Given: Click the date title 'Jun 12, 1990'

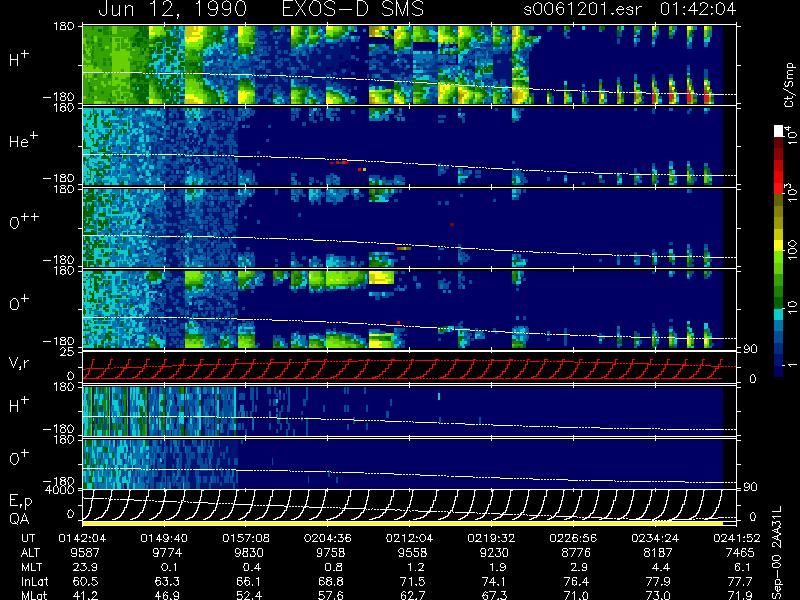Looking at the screenshot, I should click(172, 9).
